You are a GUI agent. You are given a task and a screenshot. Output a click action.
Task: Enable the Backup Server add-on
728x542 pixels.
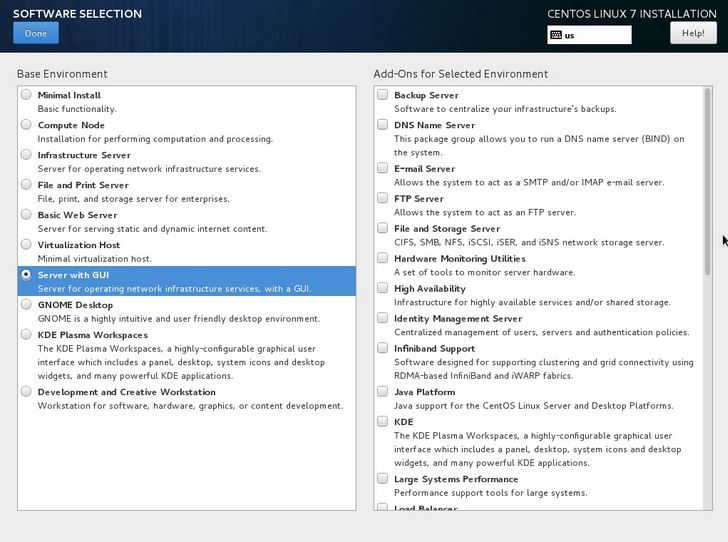tap(383, 95)
